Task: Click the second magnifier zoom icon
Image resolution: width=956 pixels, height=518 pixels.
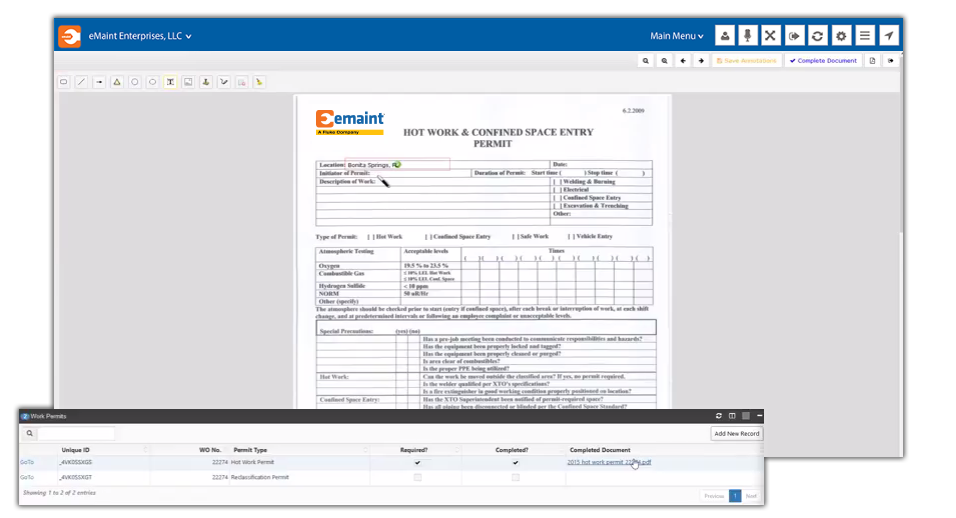Action: (x=664, y=60)
